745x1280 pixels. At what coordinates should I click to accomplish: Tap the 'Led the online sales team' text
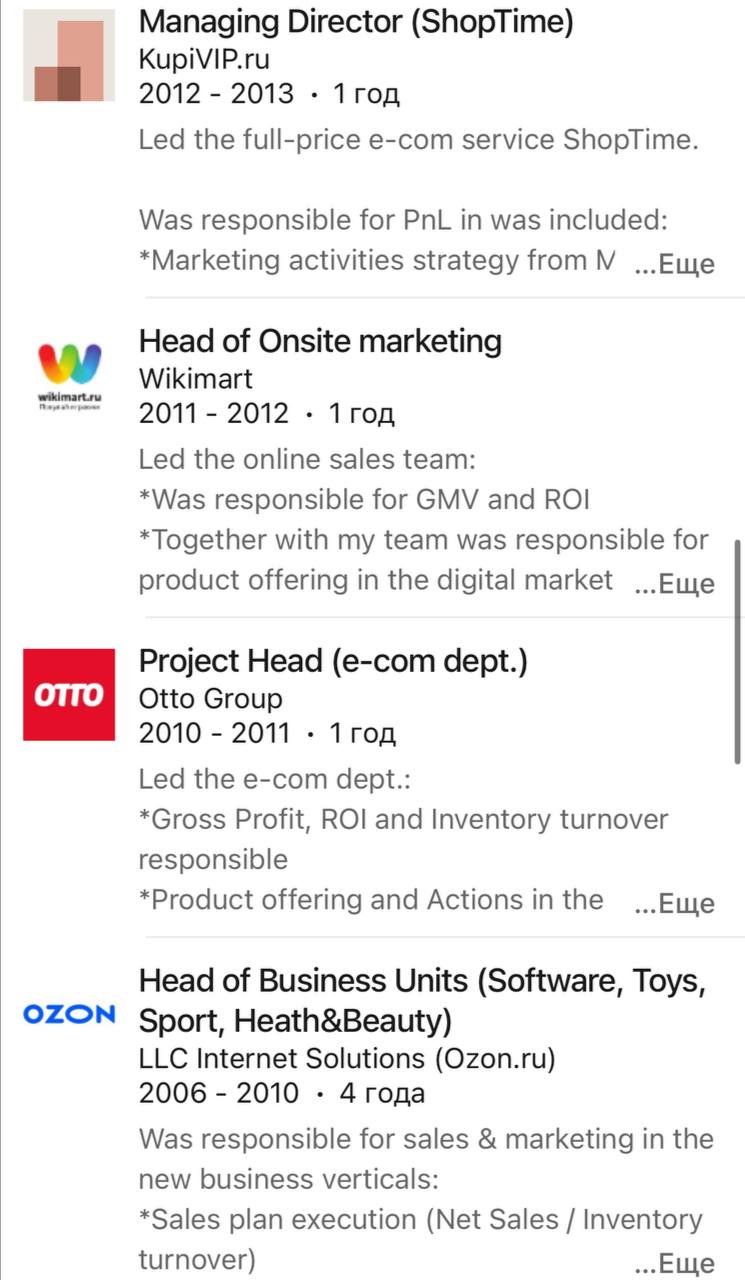pyautogui.click(x=306, y=460)
